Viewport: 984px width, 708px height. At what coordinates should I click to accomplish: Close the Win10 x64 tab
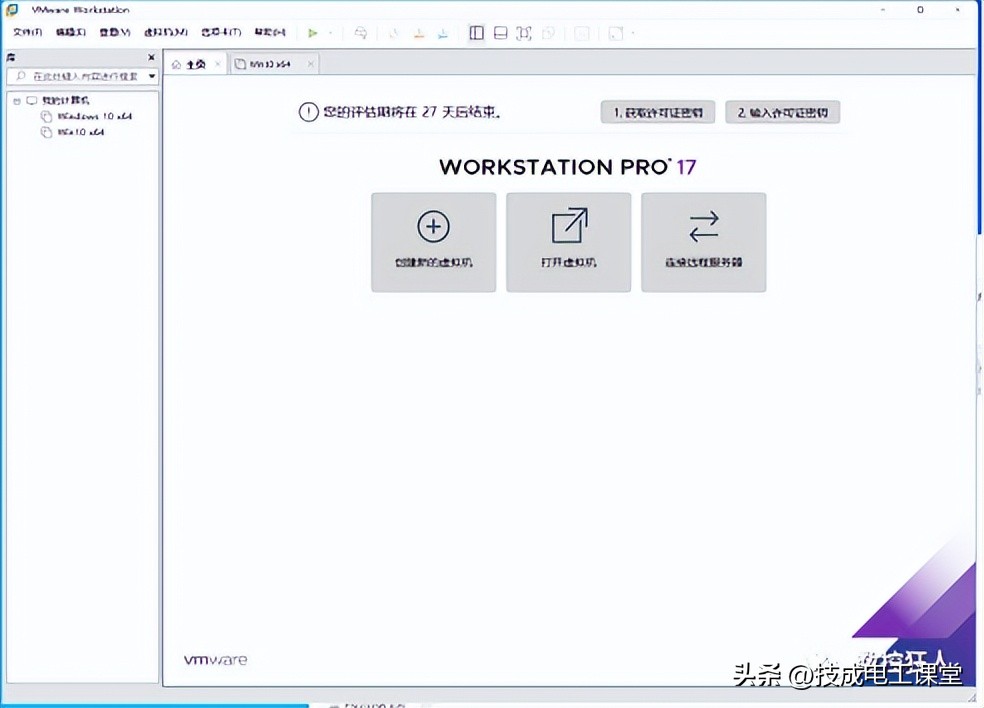[x=310, y=64]
